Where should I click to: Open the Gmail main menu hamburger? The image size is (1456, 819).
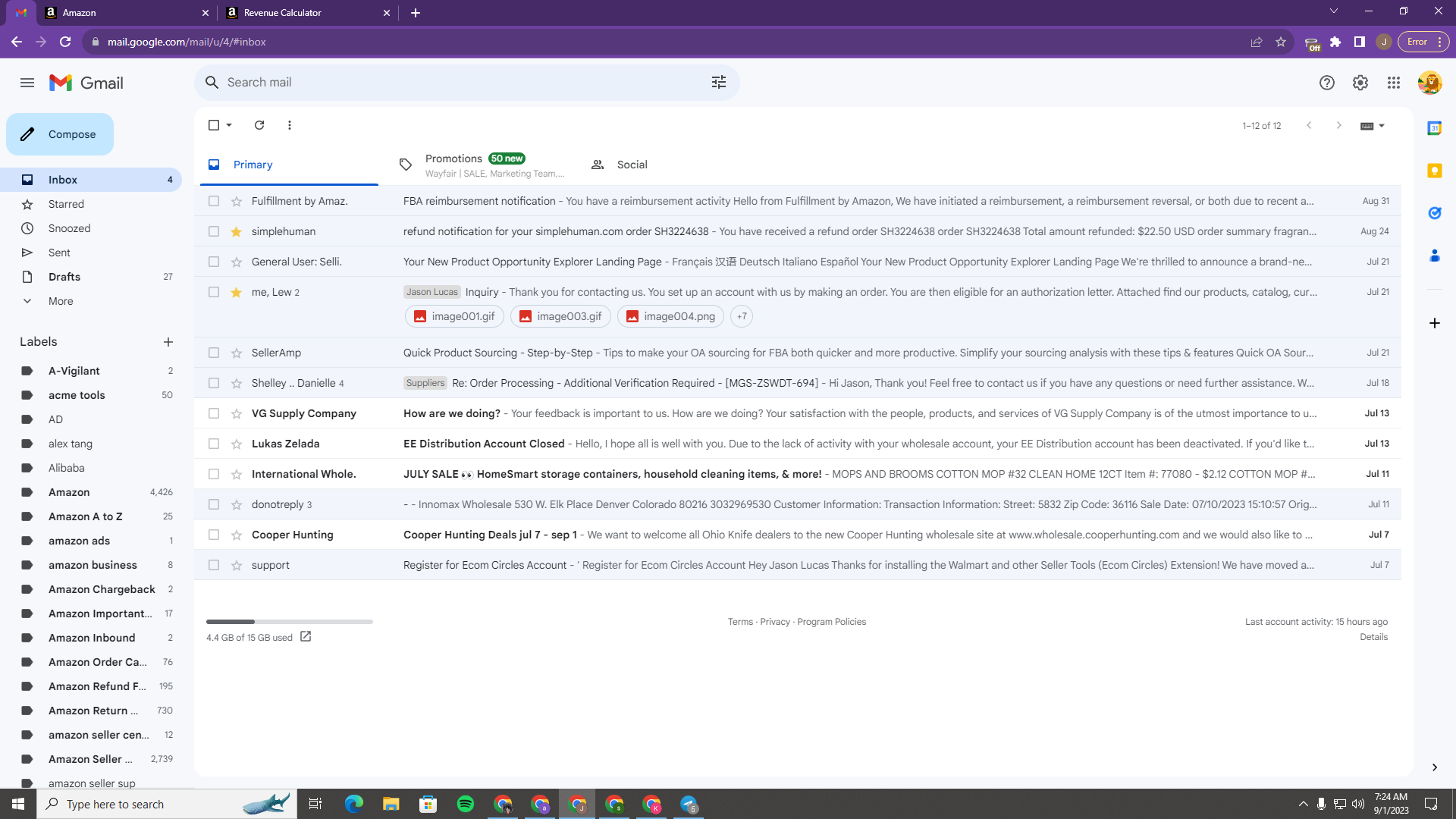tap(27, 83)
